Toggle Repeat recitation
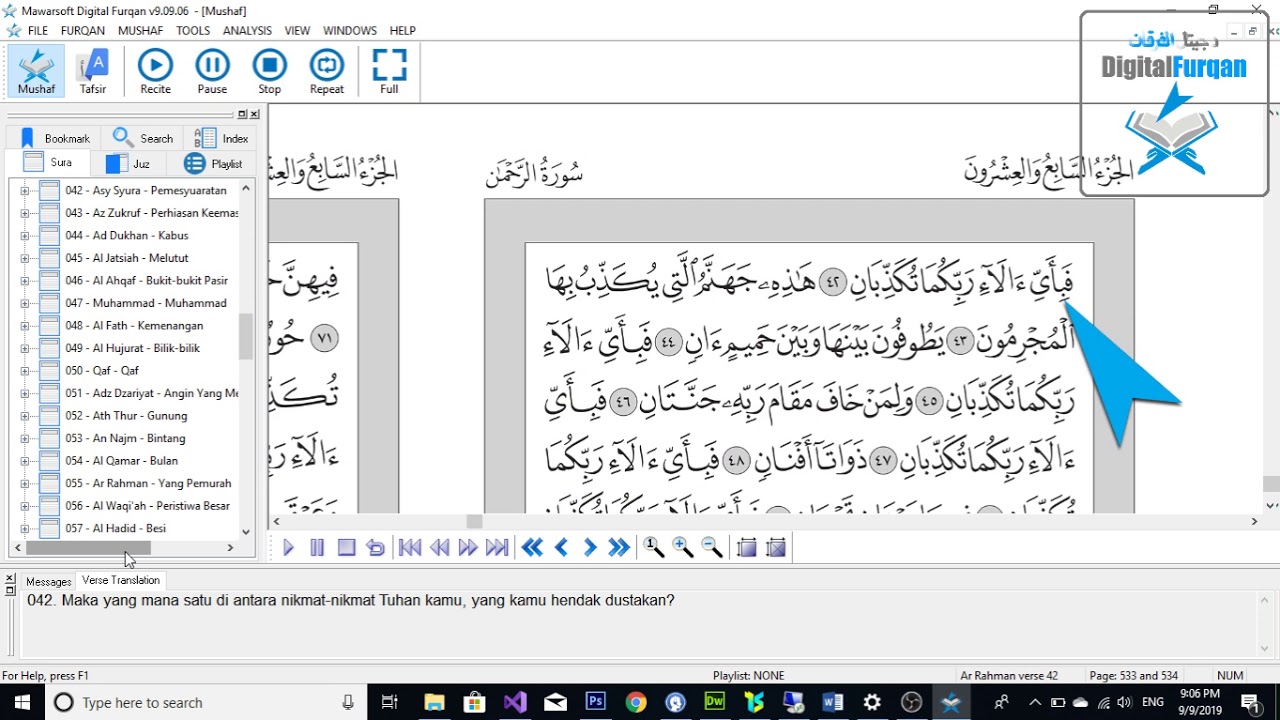This screenshot has height=720, width=1280. click(x=327, y=71)
